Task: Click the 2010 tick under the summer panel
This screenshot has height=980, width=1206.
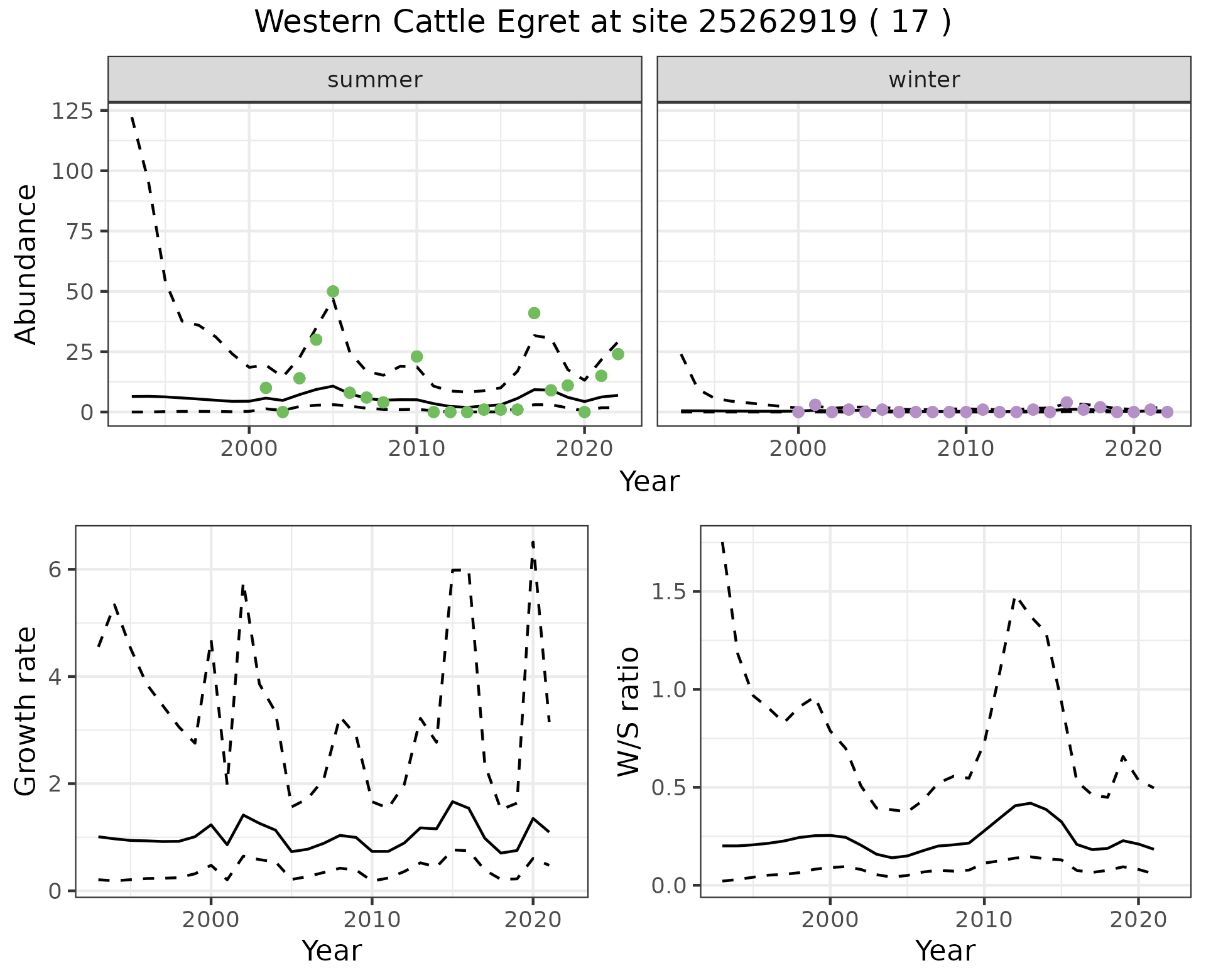Action: pos(416,449)
